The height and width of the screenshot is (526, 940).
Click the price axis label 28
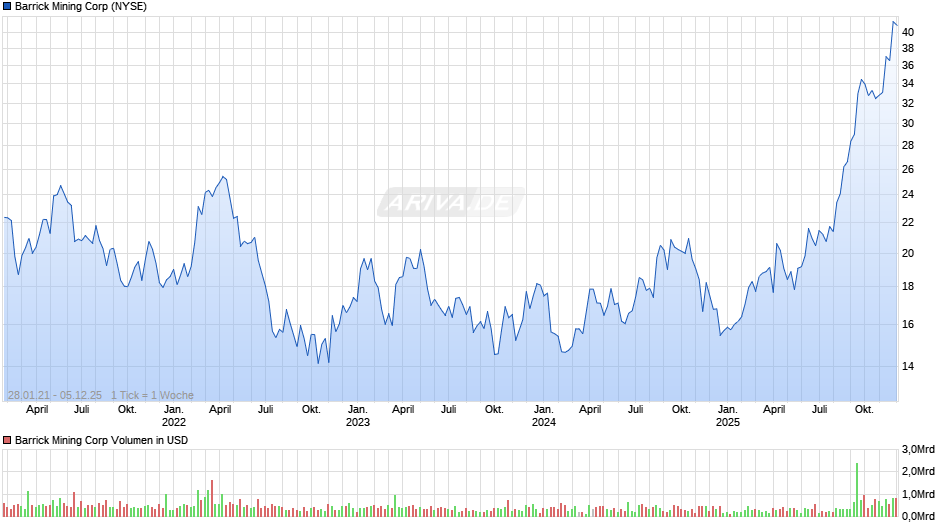[908, 145]
